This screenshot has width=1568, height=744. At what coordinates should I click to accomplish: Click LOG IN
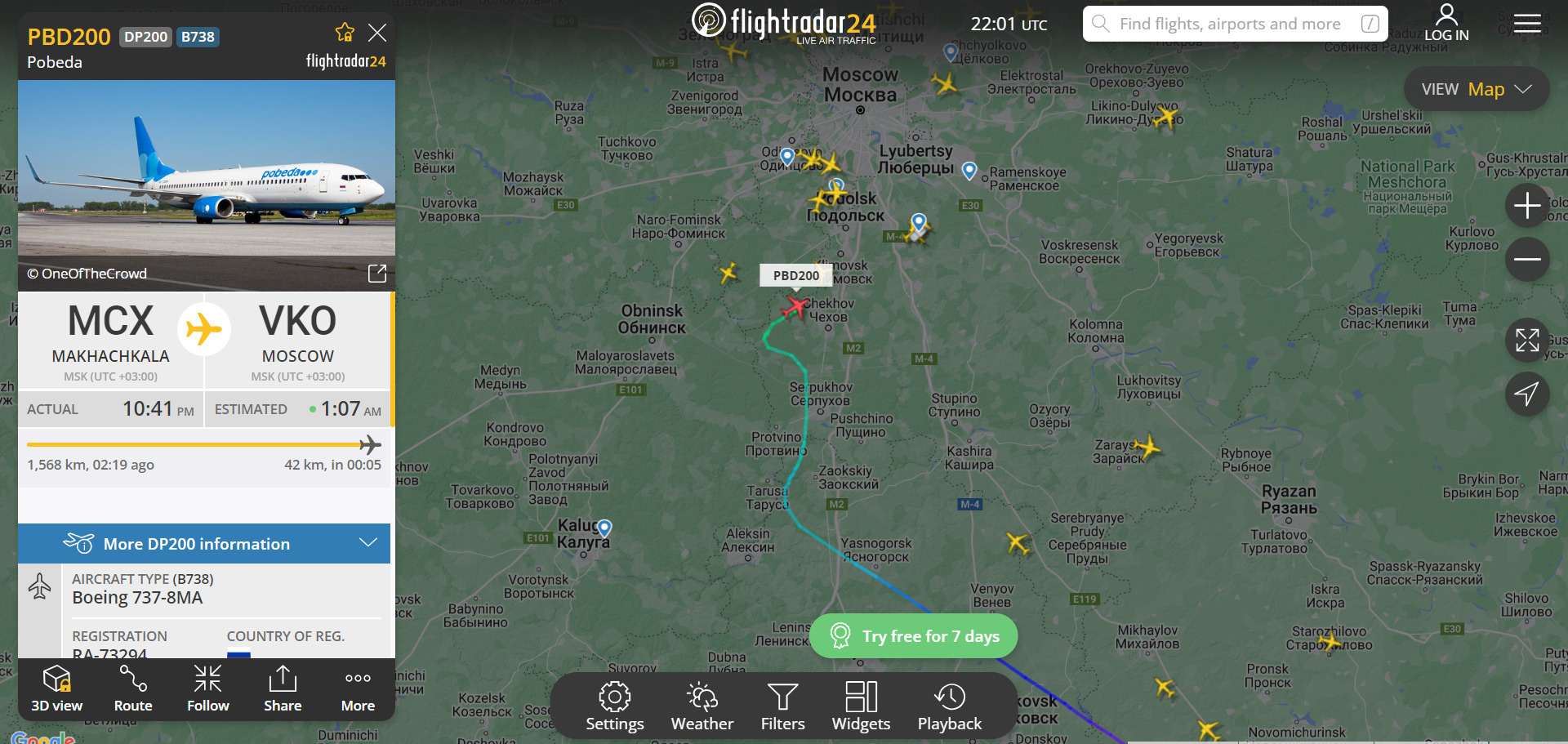point(1446,23)
